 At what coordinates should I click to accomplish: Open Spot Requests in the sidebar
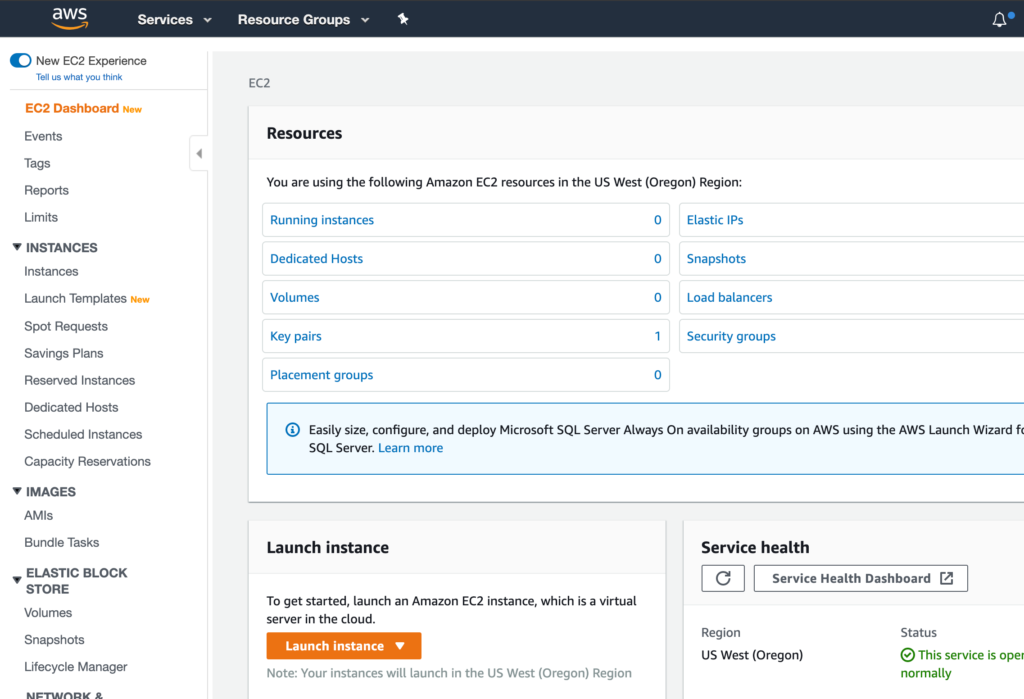pyautogui.click(x=66, y=326)
